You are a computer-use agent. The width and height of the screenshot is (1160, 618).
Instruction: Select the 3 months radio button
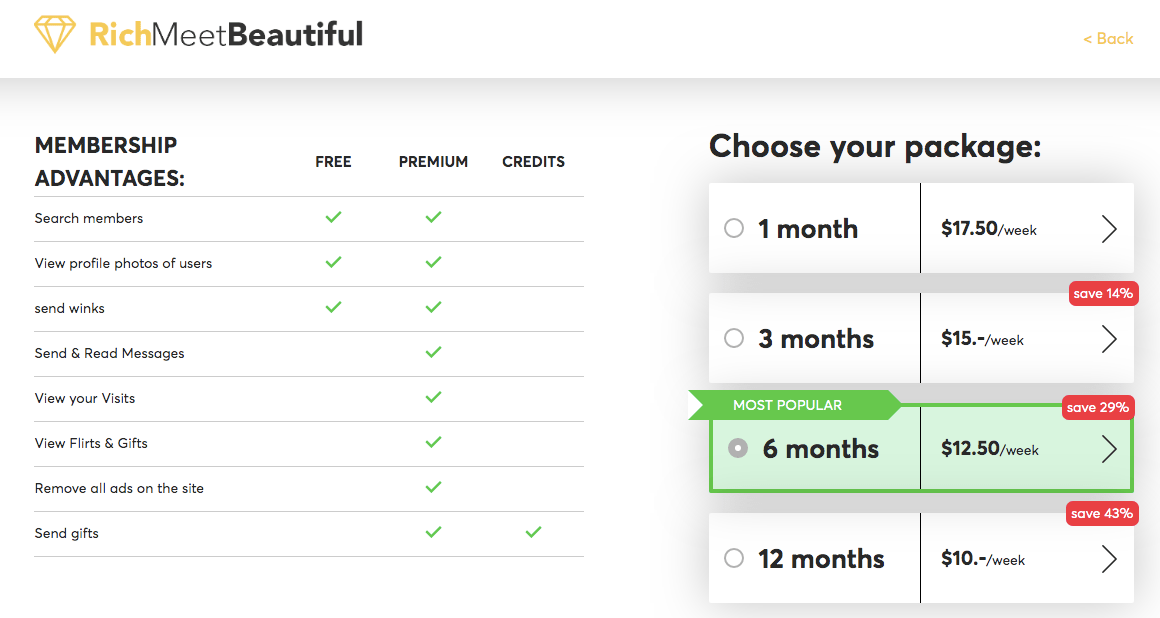tap(733, 338)
